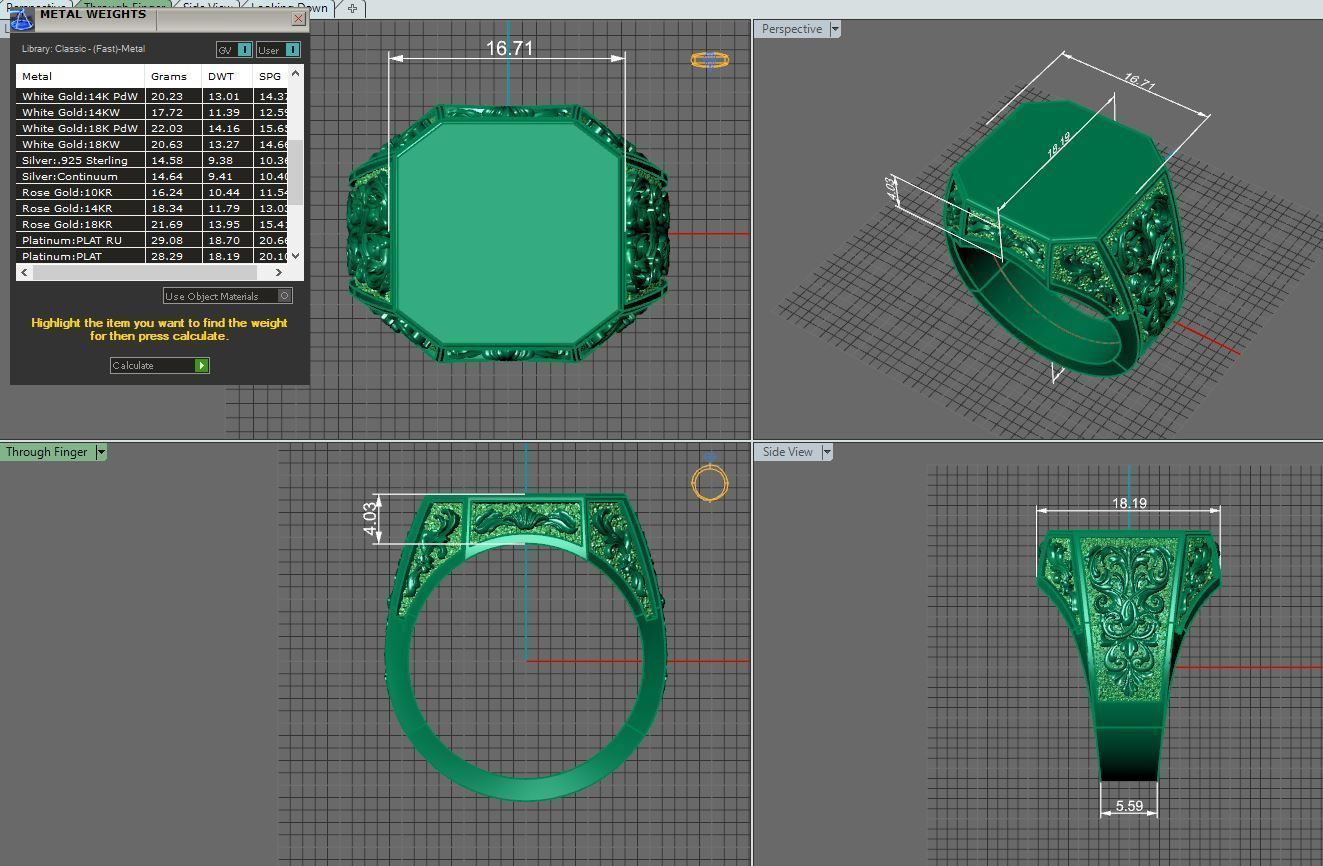Screen dimensions: 1323x866
Task: Toggle the User library option
Action: 291,49
